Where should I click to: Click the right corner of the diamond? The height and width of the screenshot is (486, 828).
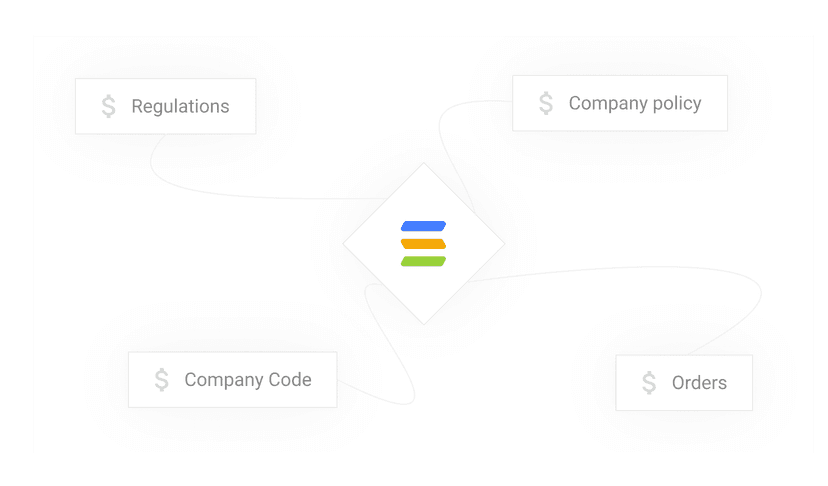(x=503, y=244)
